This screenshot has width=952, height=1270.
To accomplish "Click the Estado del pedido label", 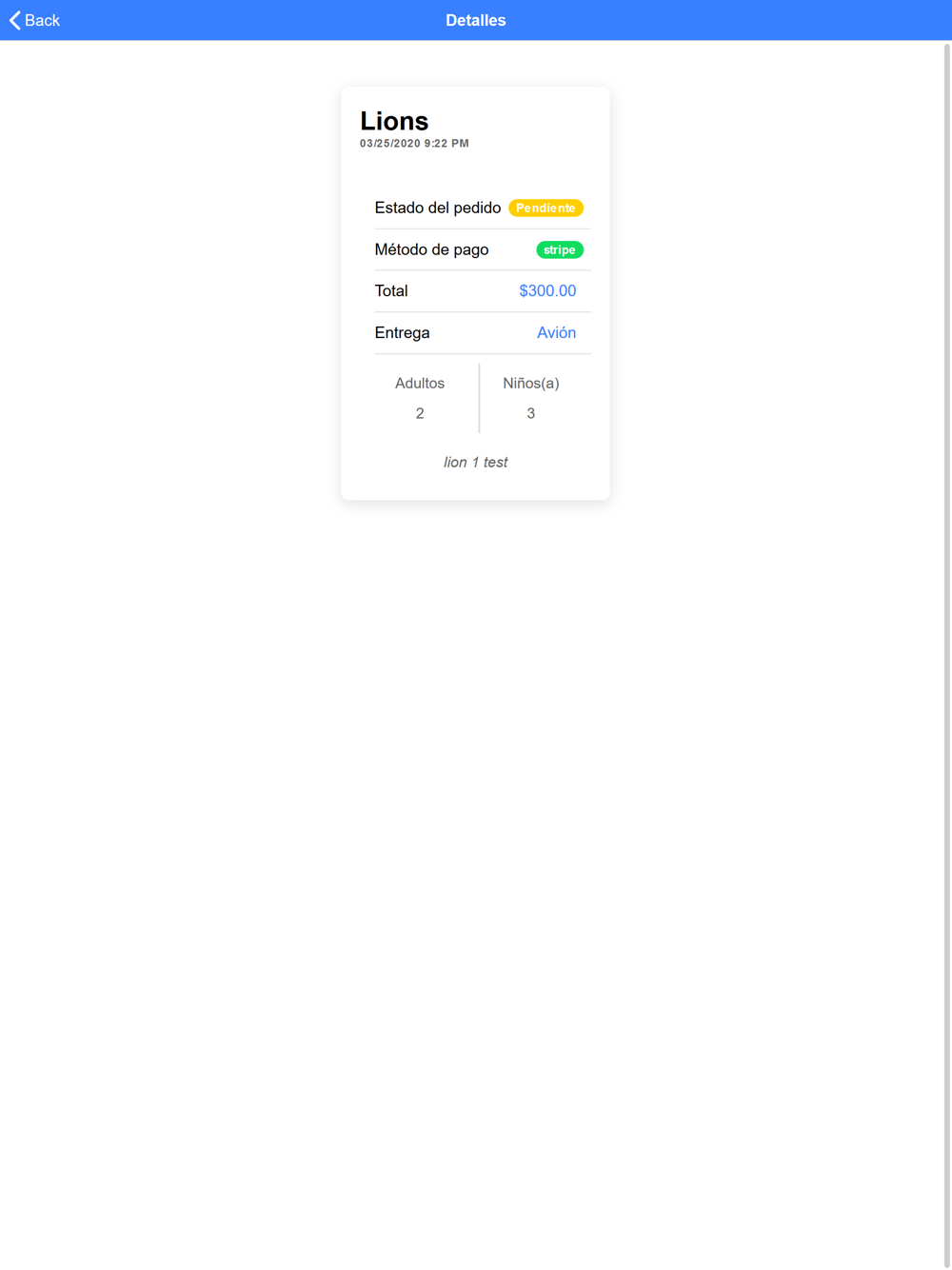I will [x=438, y=208].
